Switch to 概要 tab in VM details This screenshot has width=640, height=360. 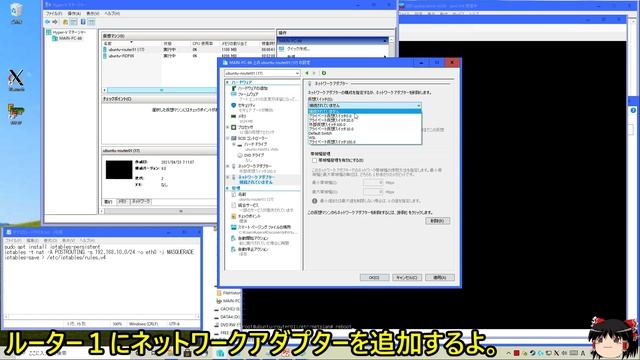point(108,202)
